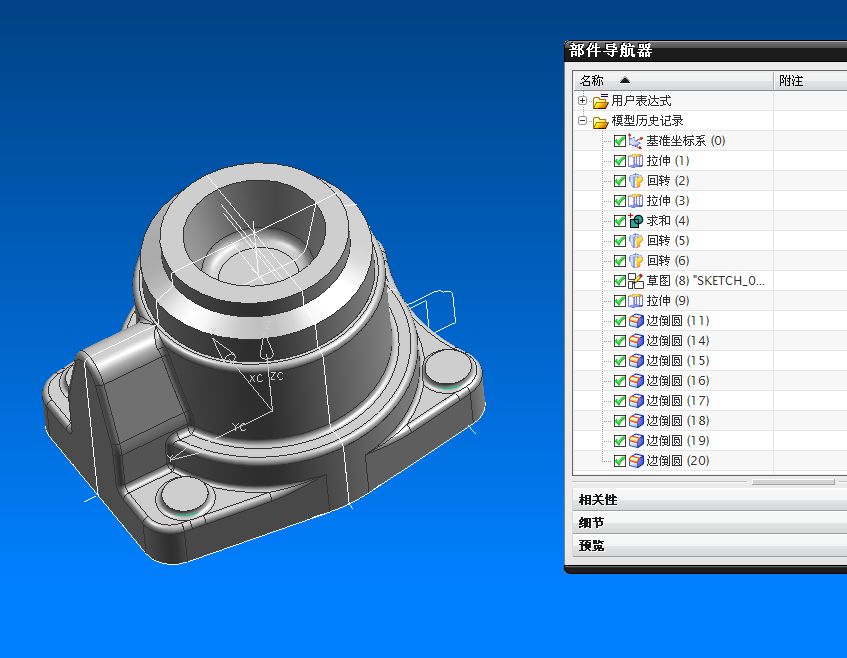Select the 边倒圆 (20) feature name
Viewport: 847px width, 658px height.
coord(678,461)
